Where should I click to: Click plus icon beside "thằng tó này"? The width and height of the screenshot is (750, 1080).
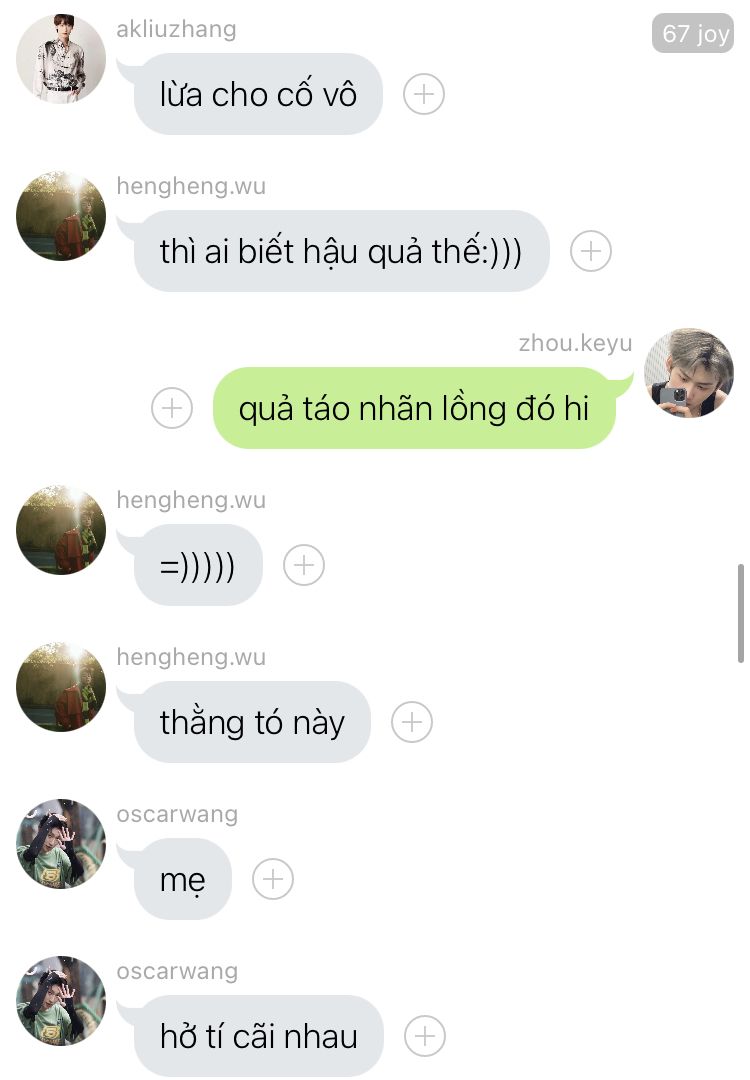coord(412,722)
